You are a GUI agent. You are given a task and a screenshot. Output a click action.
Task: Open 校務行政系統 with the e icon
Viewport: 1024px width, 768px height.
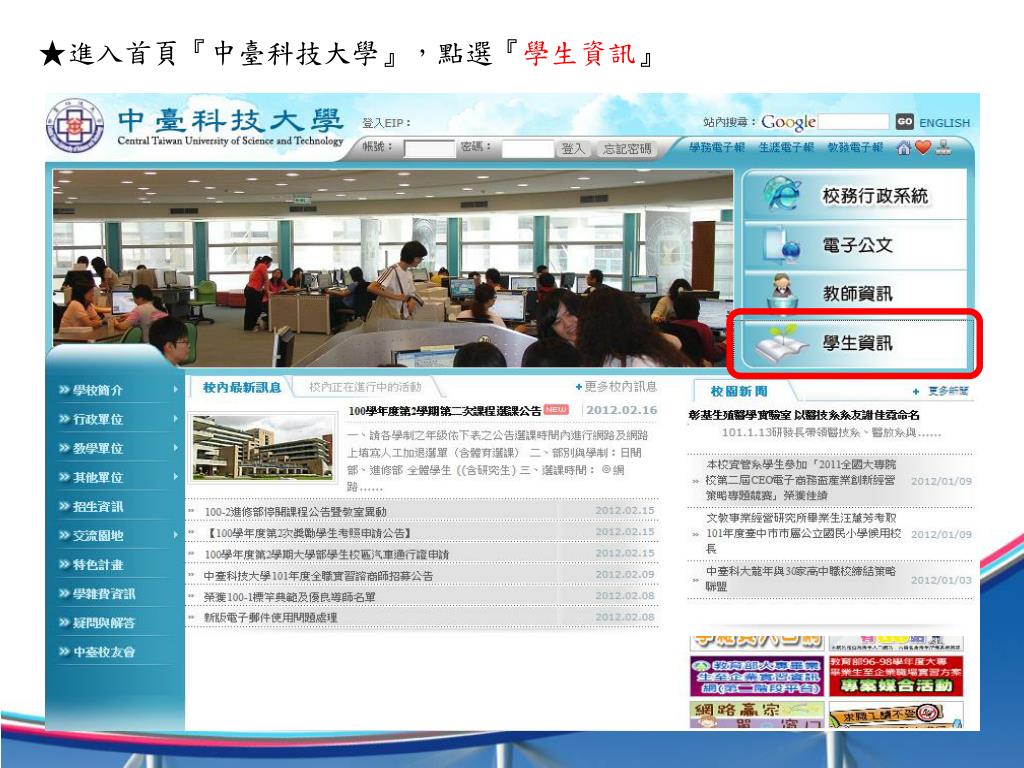(x=855, y=195)
